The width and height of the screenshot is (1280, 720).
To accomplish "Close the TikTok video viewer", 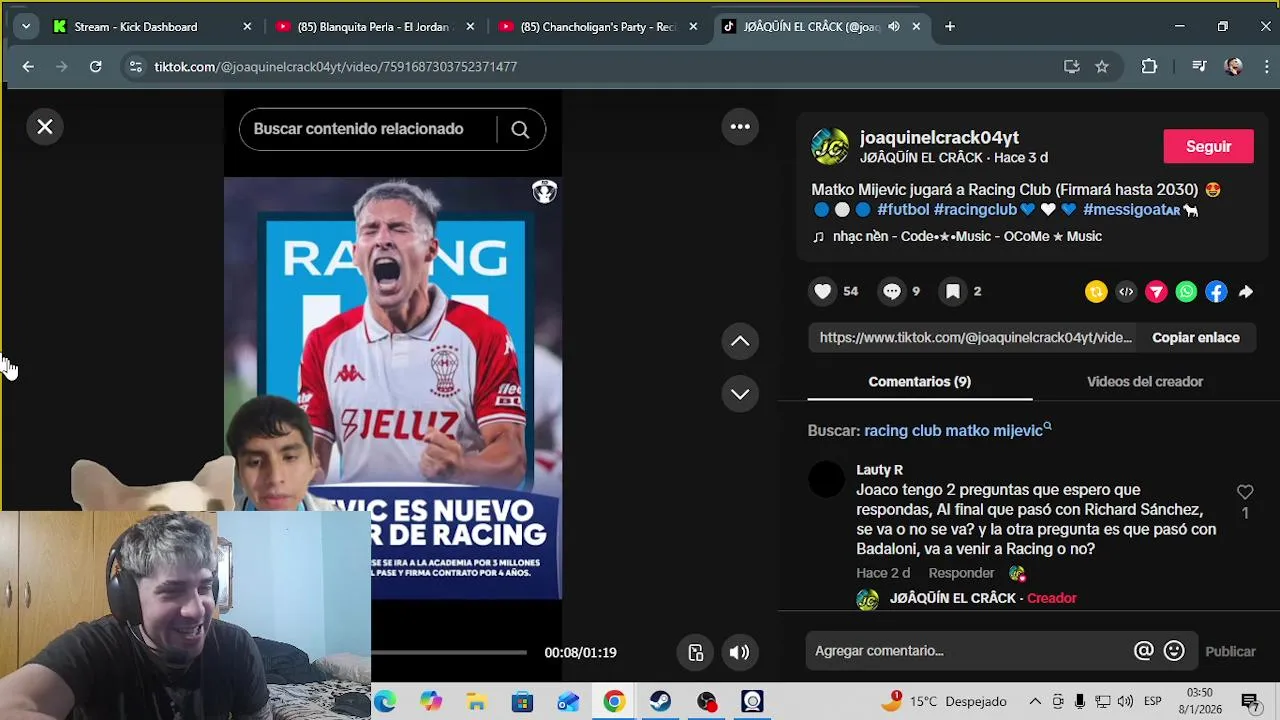I will [45, 127].
